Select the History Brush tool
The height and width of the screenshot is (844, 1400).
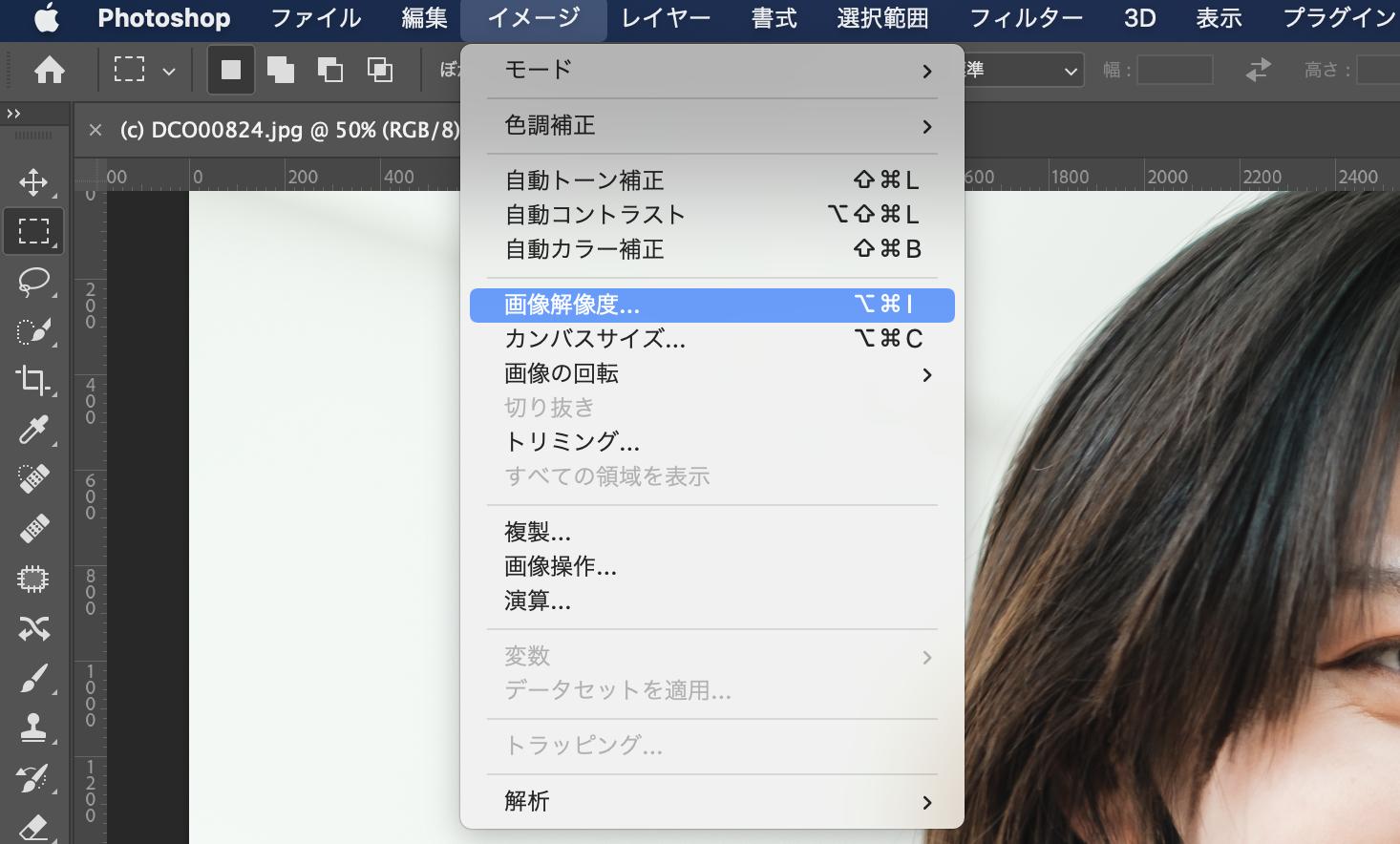click(33, 778)
